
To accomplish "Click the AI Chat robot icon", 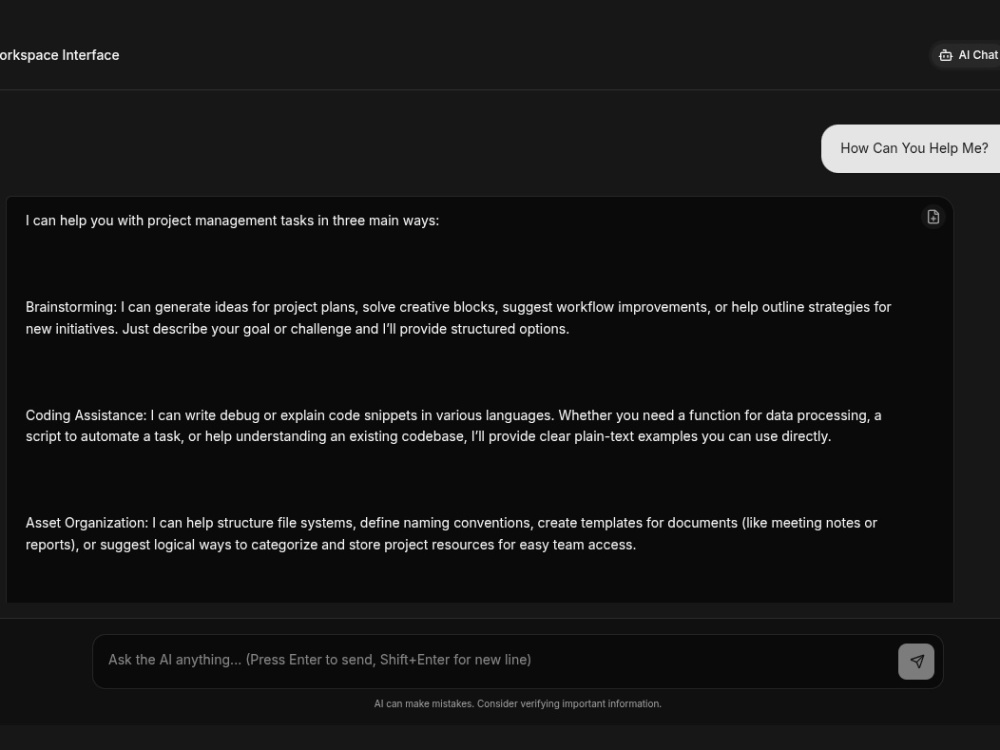I will [x=945, y=55].
